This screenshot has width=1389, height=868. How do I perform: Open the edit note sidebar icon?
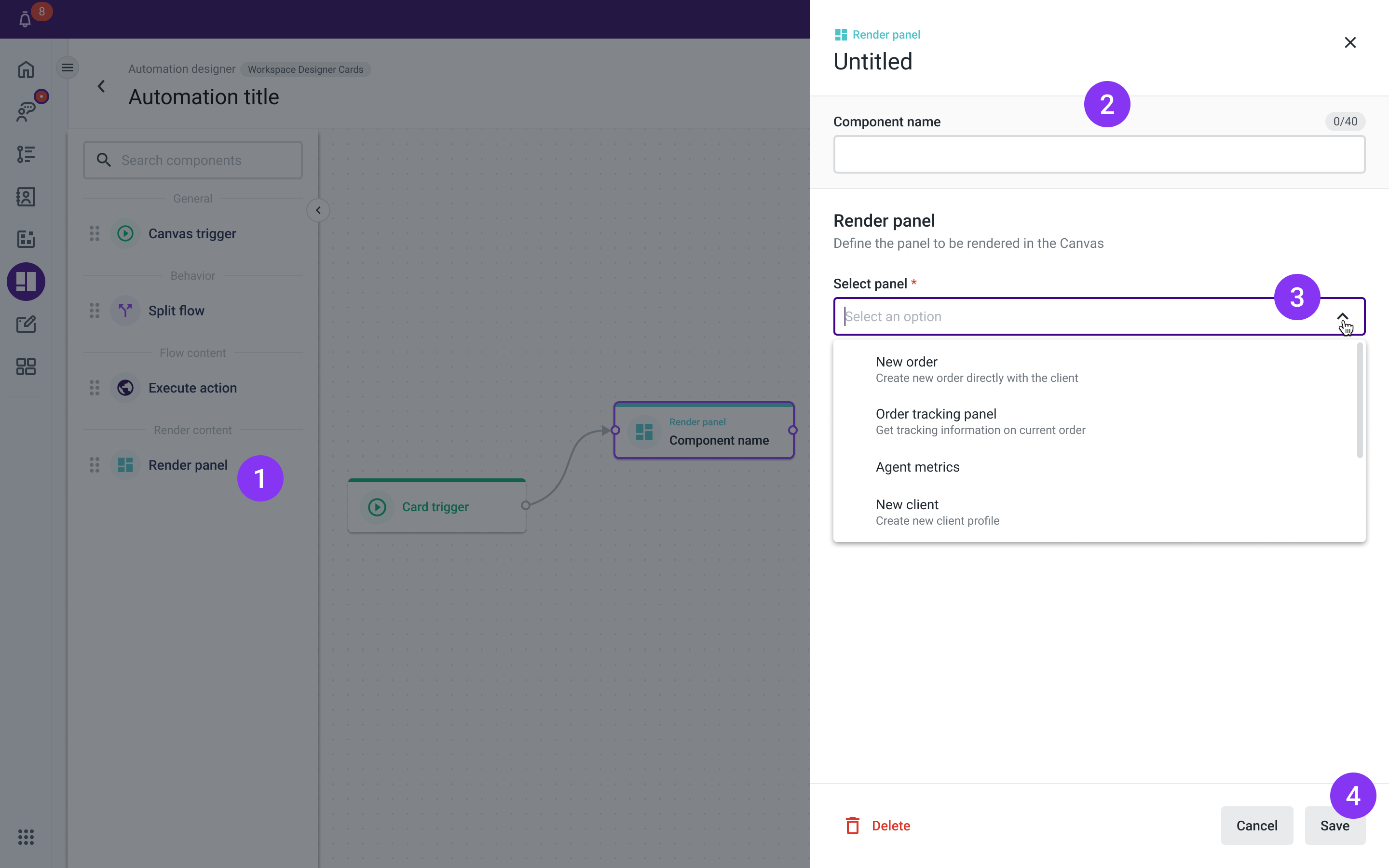point(26,325)
